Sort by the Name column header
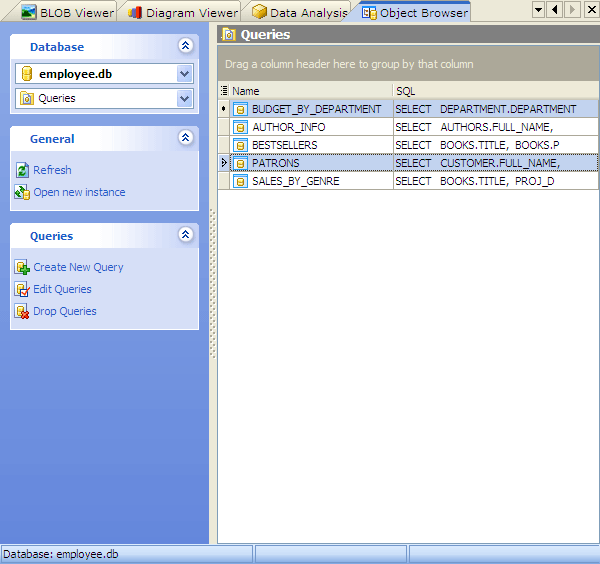600x564 pixels. tap(311, 91)
